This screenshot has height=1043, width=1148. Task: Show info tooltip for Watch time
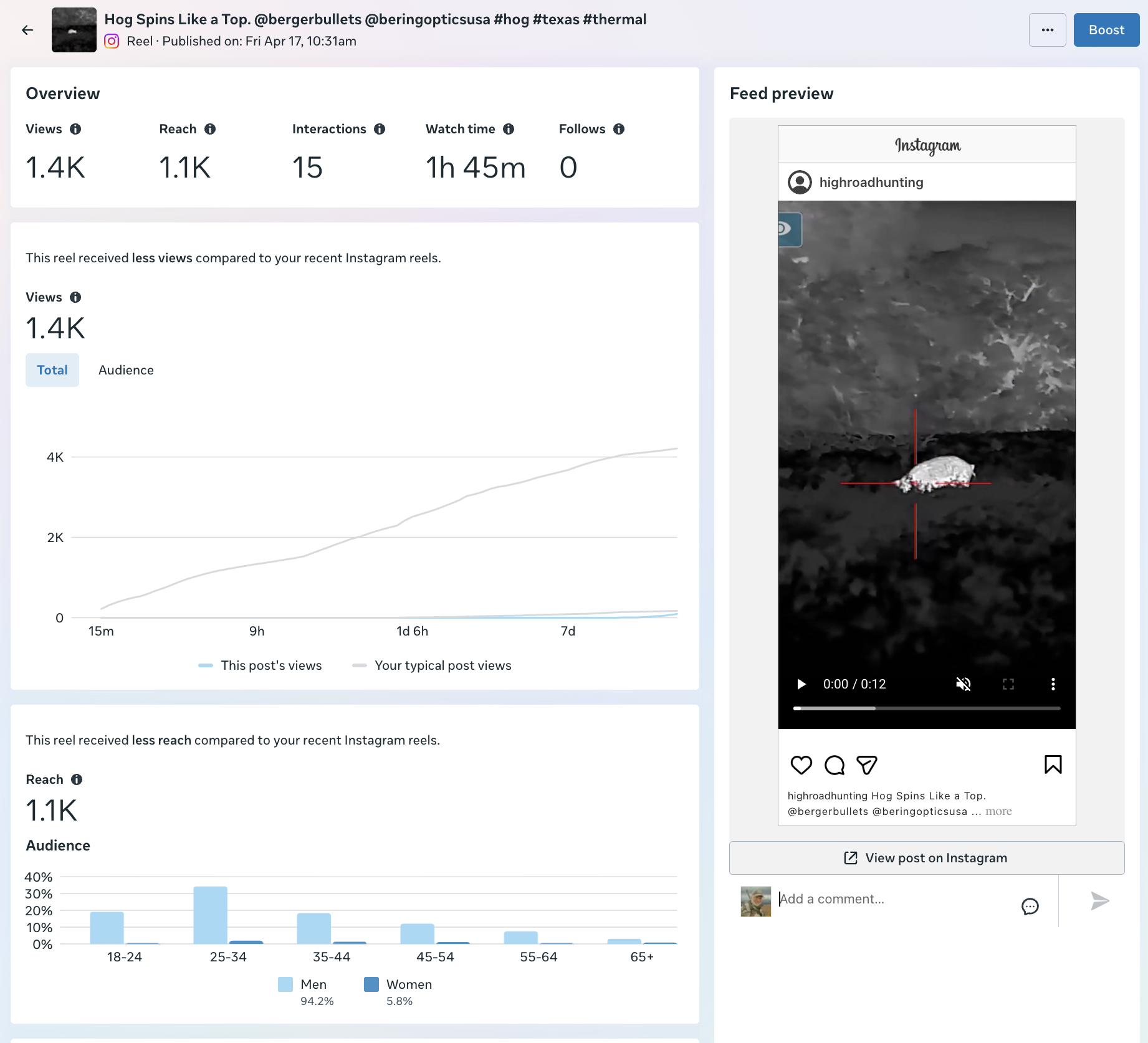pos(509,129)
